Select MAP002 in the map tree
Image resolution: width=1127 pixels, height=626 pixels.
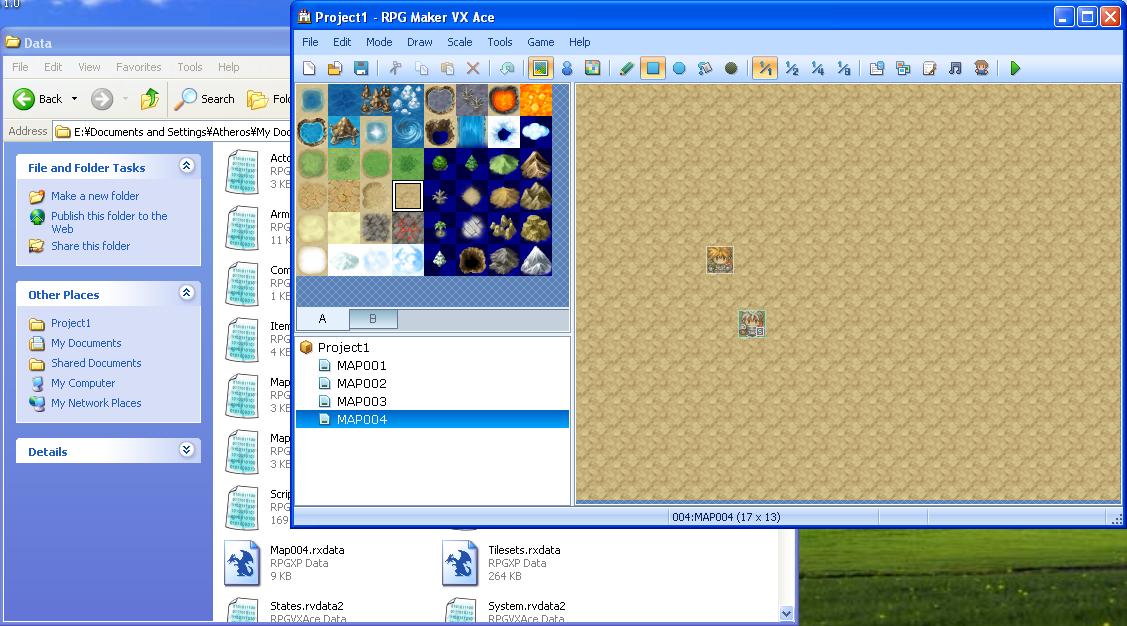[361, 383]
